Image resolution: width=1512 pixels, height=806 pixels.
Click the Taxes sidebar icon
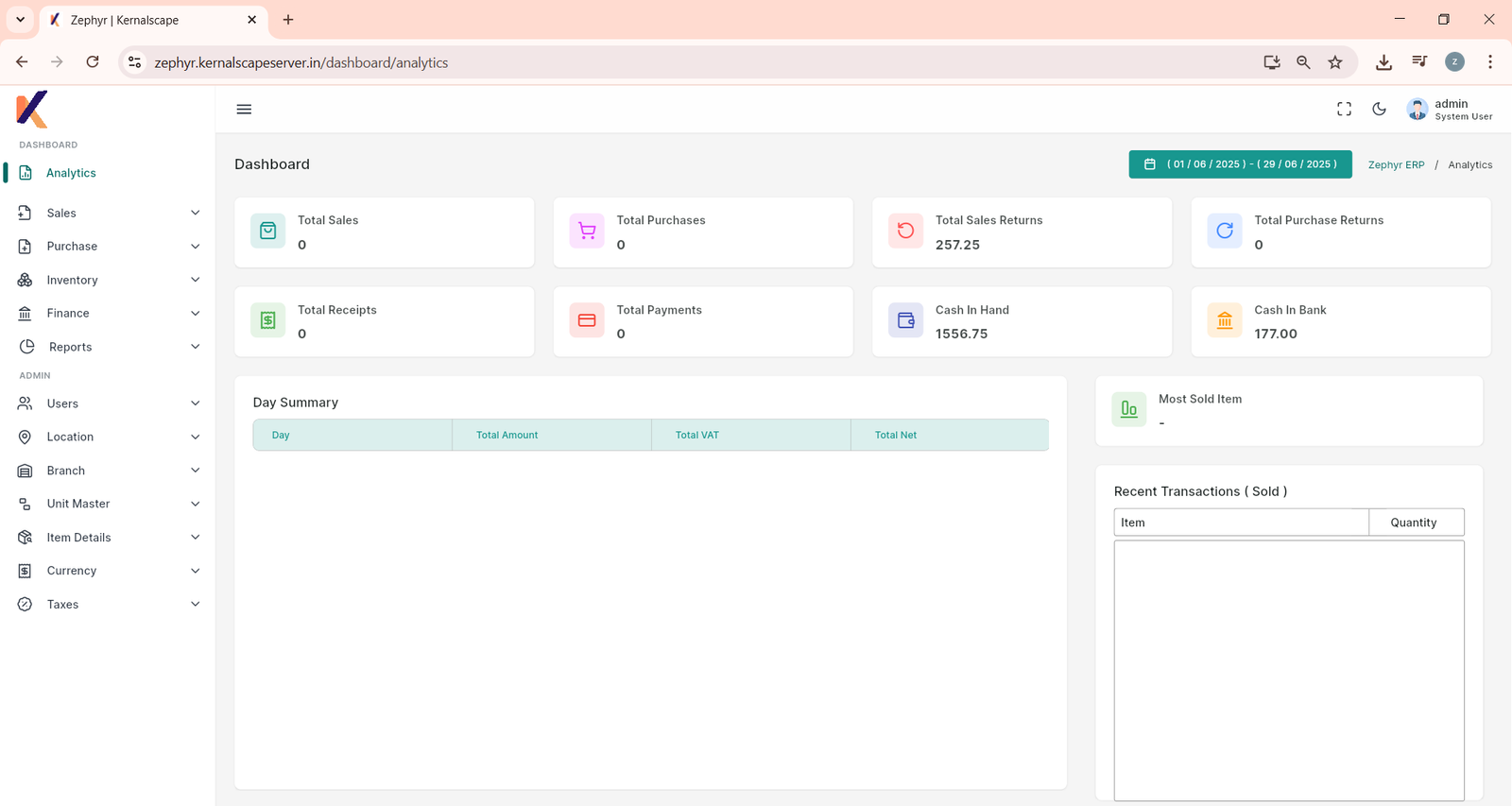click(x=26, y=605)
